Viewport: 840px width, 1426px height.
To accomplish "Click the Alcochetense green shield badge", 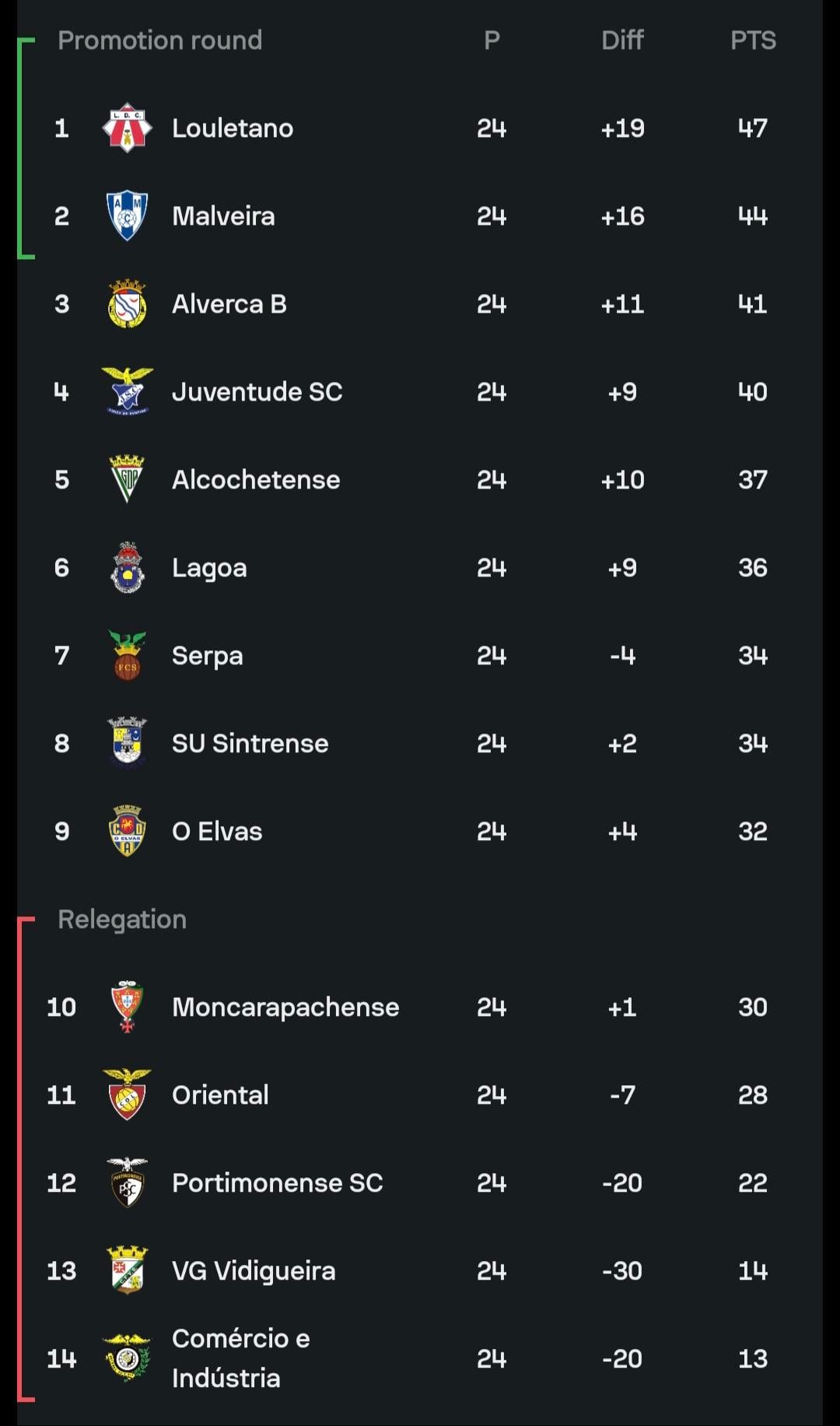I will 127,479.
